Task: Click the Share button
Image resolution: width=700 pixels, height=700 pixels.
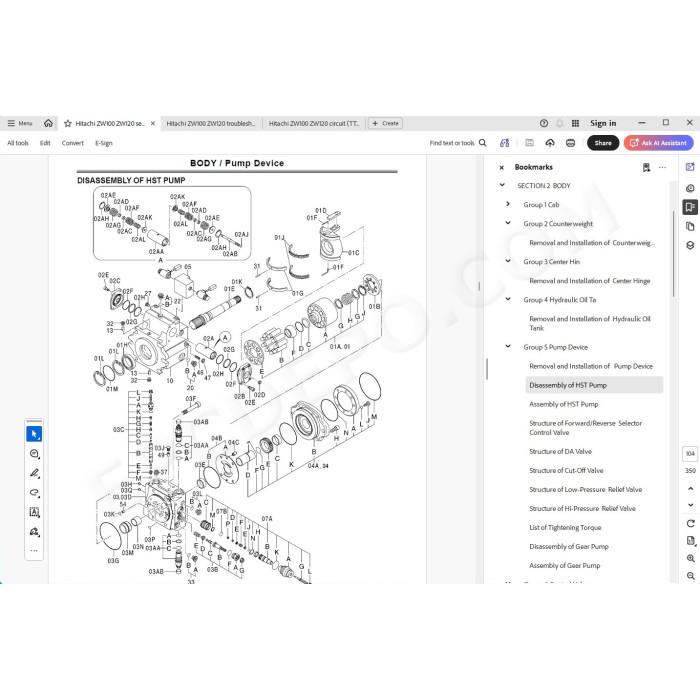Action: point(603,143)
